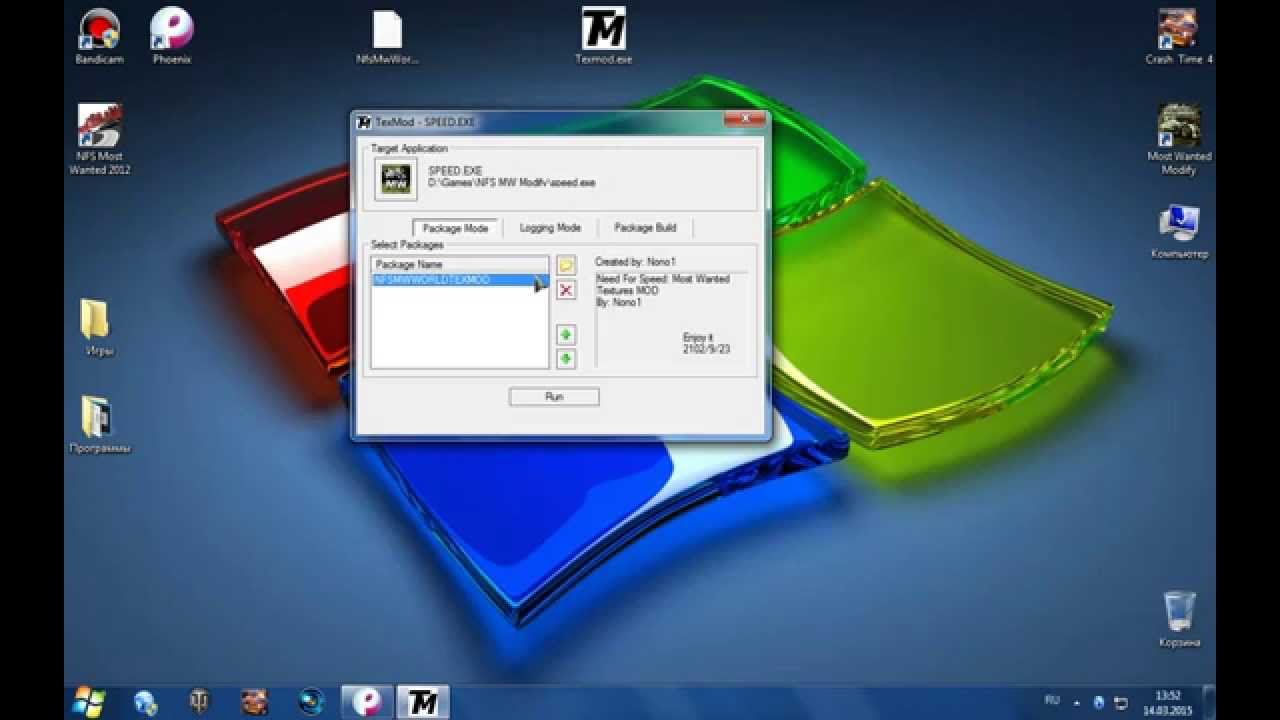Remove selected package with red X
Screen dimensions: 1280x720
click(566, 290)
